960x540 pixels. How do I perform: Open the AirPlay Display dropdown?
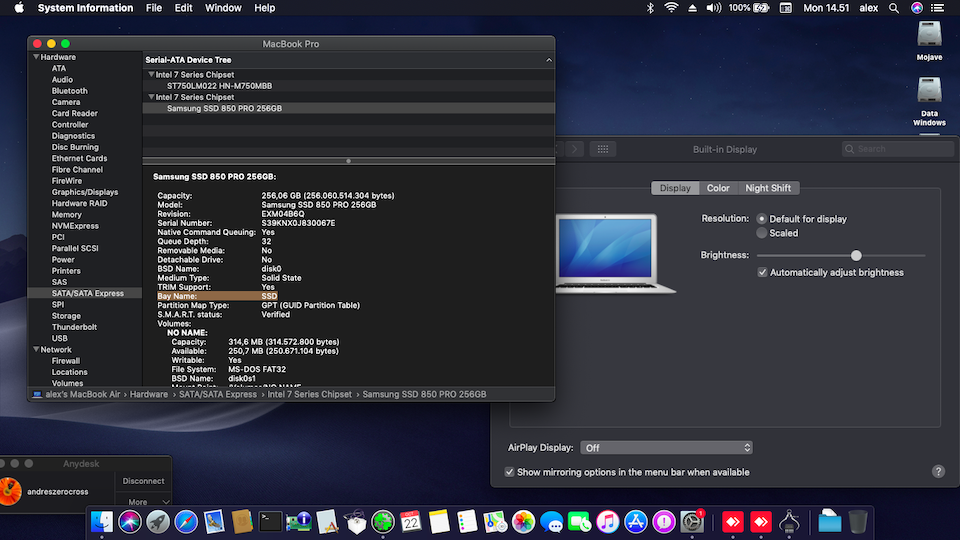(667, 448)
